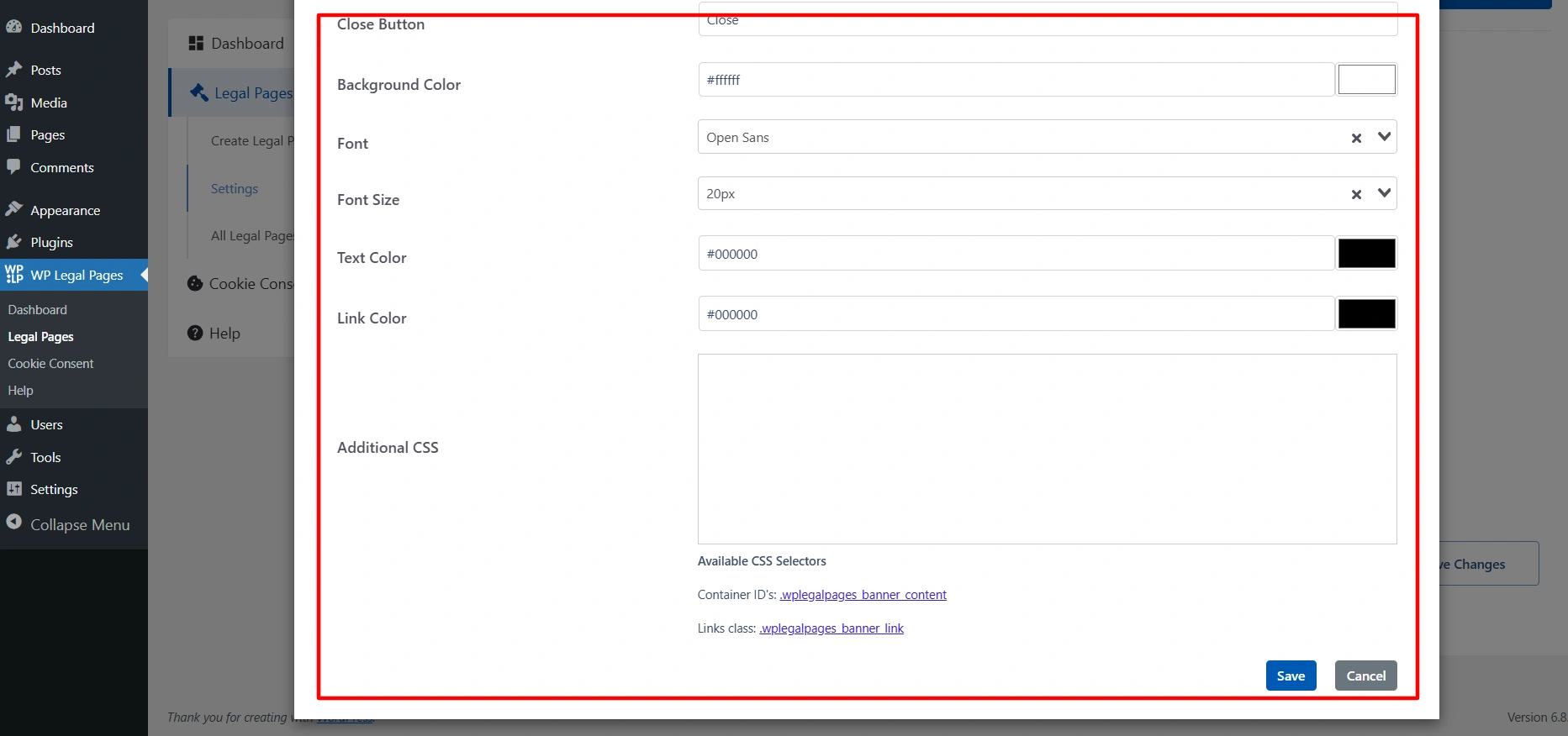Click the Text Color hex input
Screen dimensions: 1568x736
(1016, 254)
